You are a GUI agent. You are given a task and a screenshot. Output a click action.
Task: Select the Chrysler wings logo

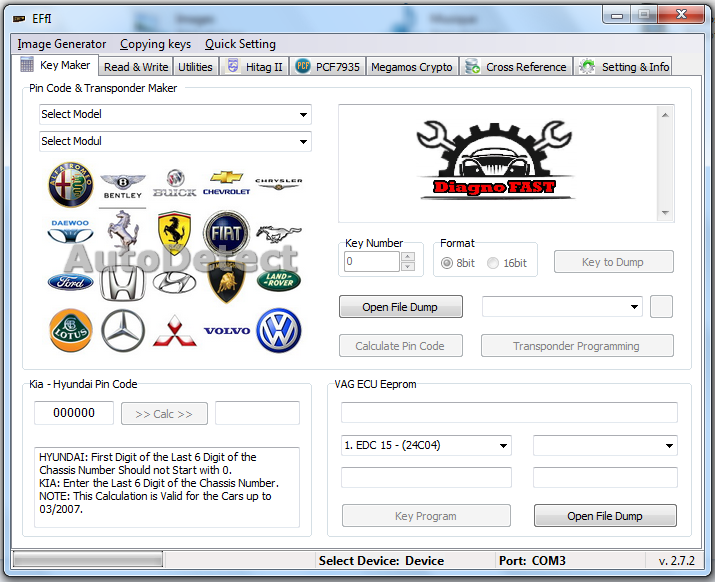(x=279, y=183)
